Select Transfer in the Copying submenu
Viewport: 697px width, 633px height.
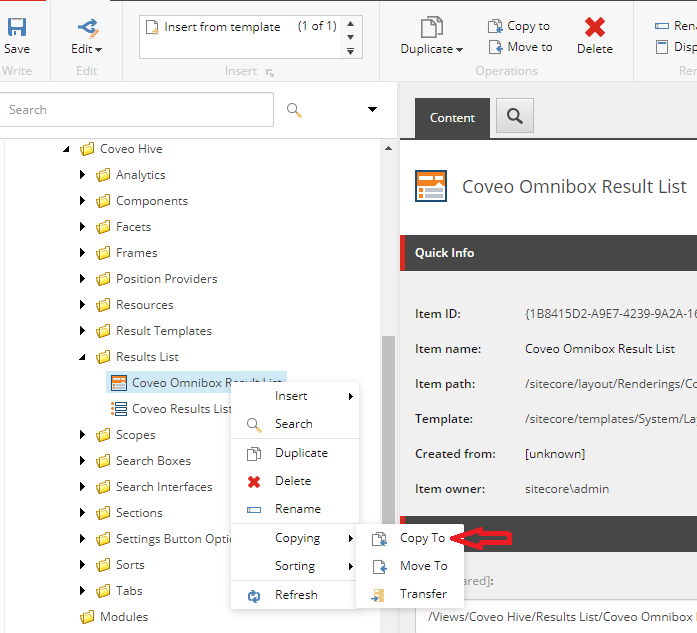[x=423, y=593]
